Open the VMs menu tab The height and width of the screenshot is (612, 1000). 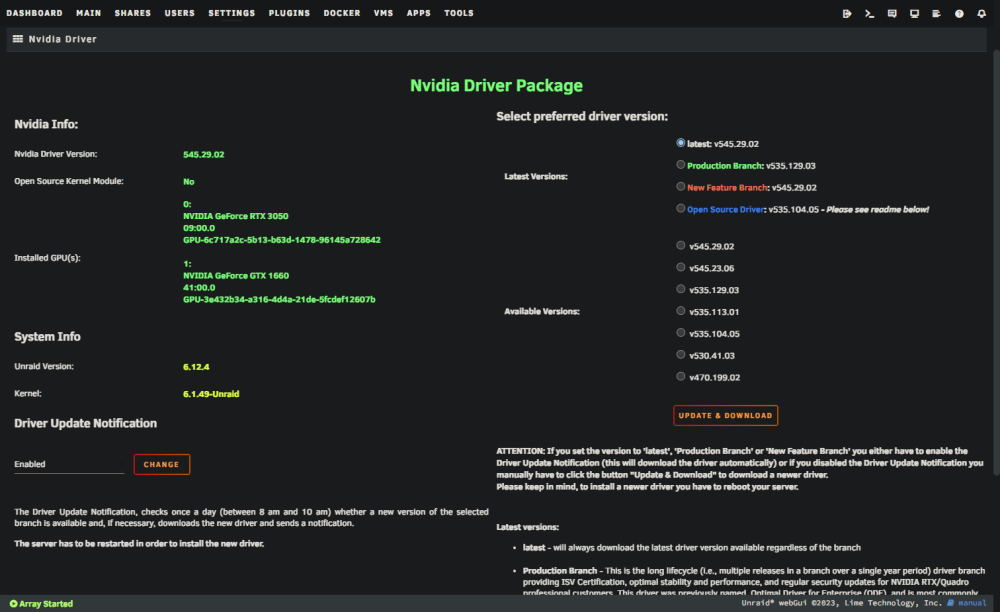pyautogui.click(x=383, y=13)
